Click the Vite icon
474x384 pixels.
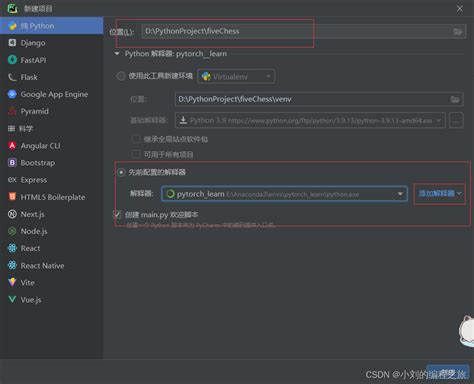[x=12, y=282]
